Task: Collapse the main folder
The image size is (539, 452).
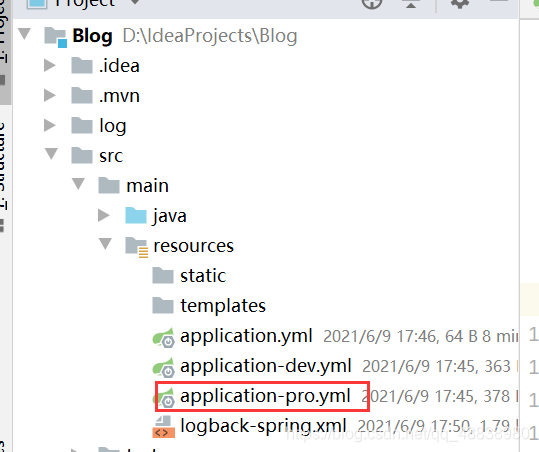Action: [78, 184]
